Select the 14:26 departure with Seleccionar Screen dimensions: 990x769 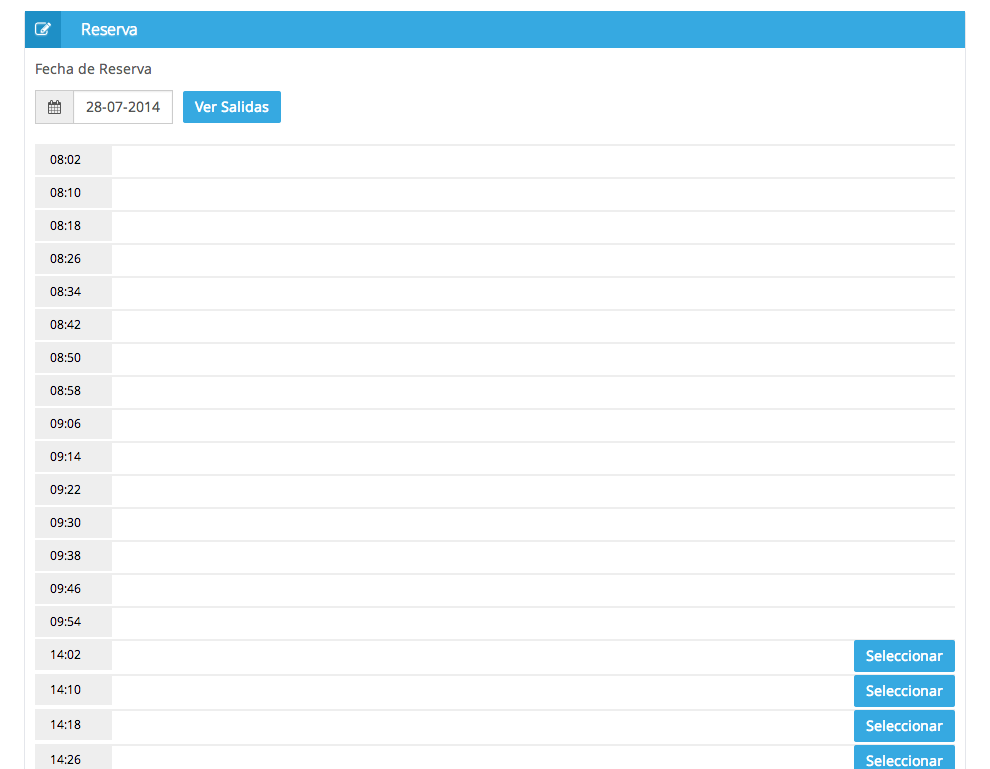(x=904, y=759)
